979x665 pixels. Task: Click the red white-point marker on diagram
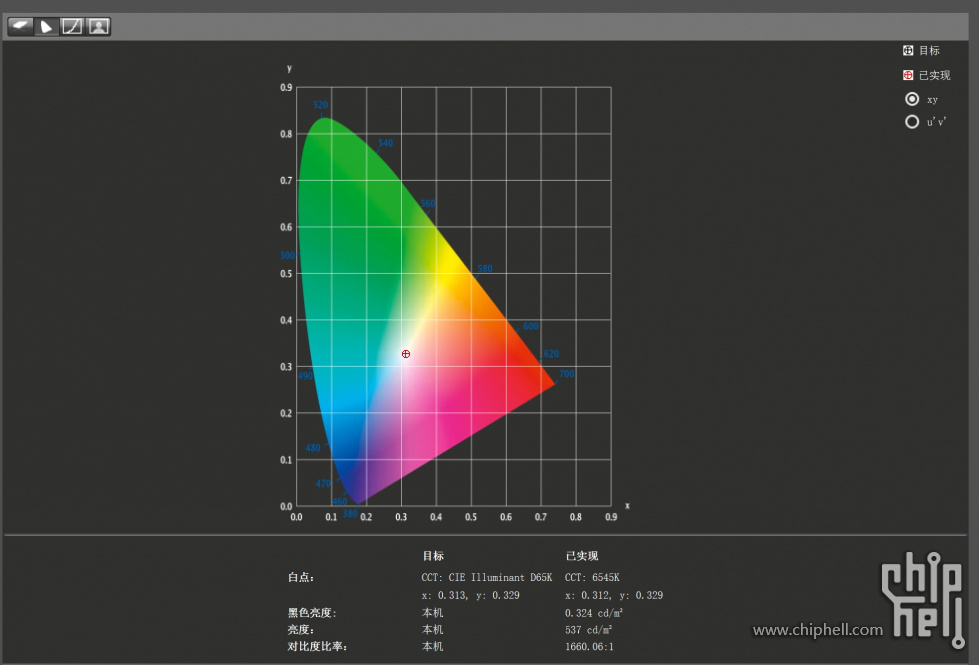click(406, 354)
